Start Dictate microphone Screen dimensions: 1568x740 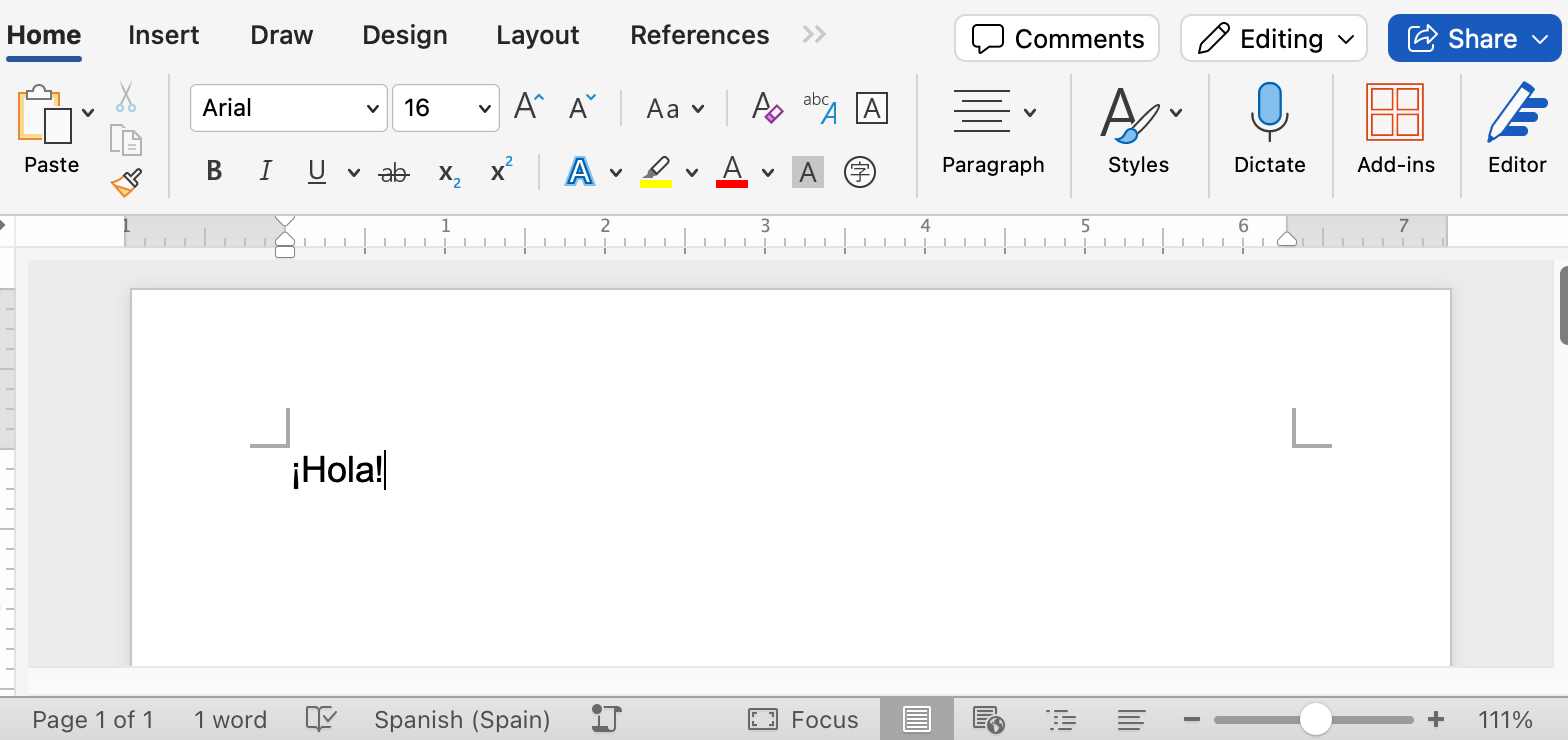click(x=1269, y=114)
